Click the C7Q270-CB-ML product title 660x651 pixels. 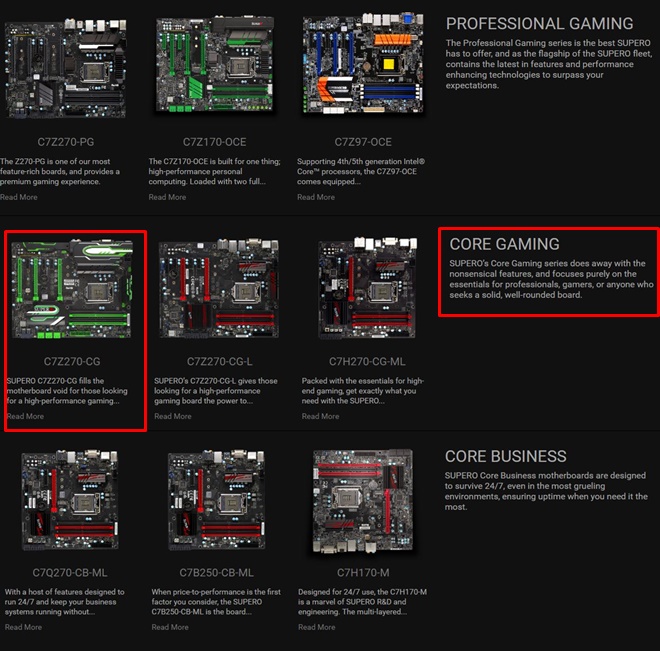(x=70, y=573)
